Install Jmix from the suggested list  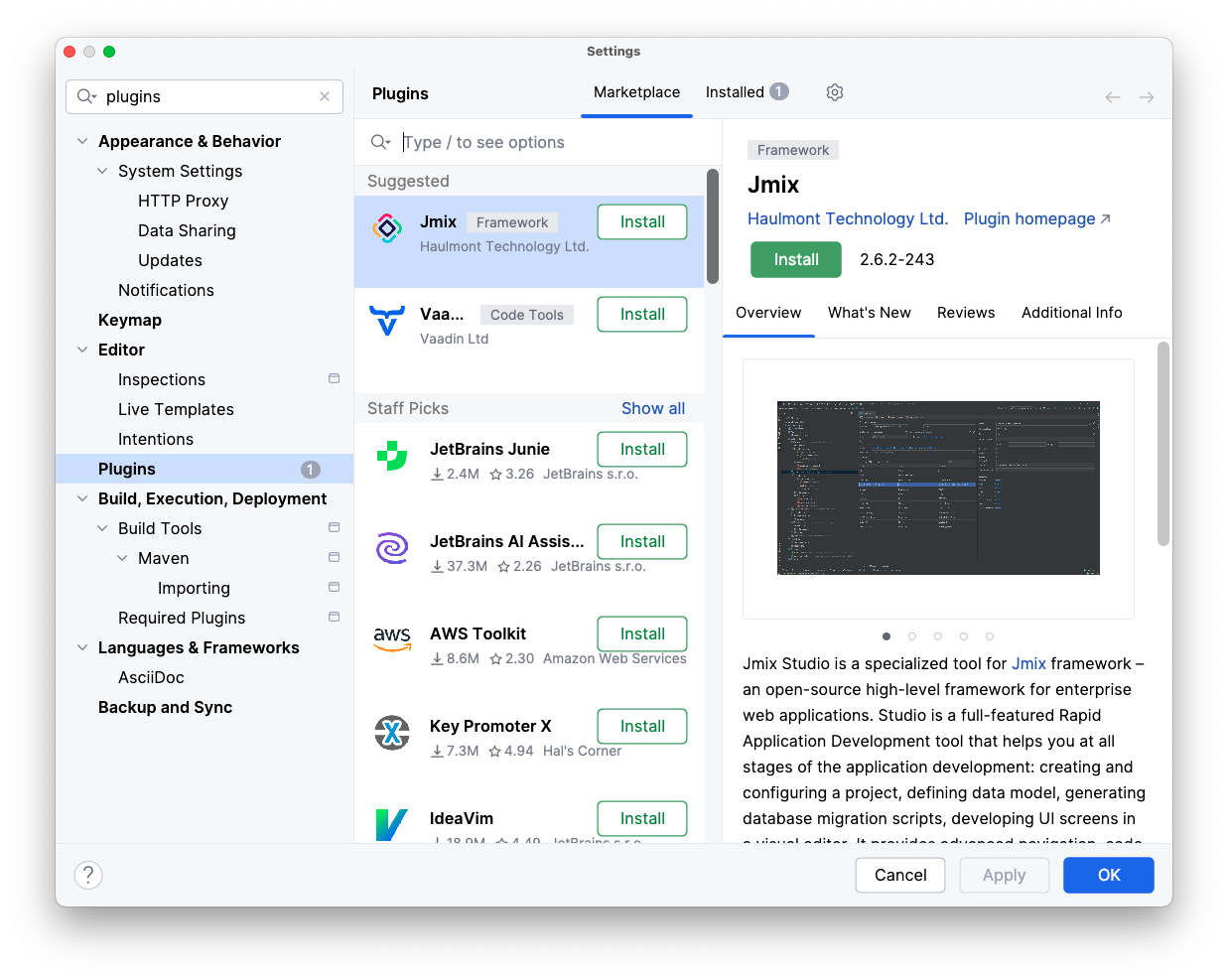[642, 222]
